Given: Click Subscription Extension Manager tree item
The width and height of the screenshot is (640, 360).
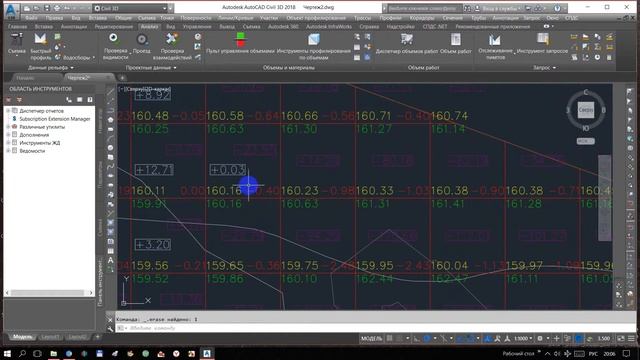Looking at the screenshot, I should [x=55, y=119].
